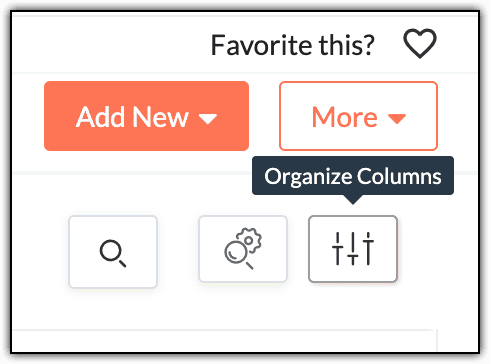Select the column sliders settings button

(x=353, y=249)
